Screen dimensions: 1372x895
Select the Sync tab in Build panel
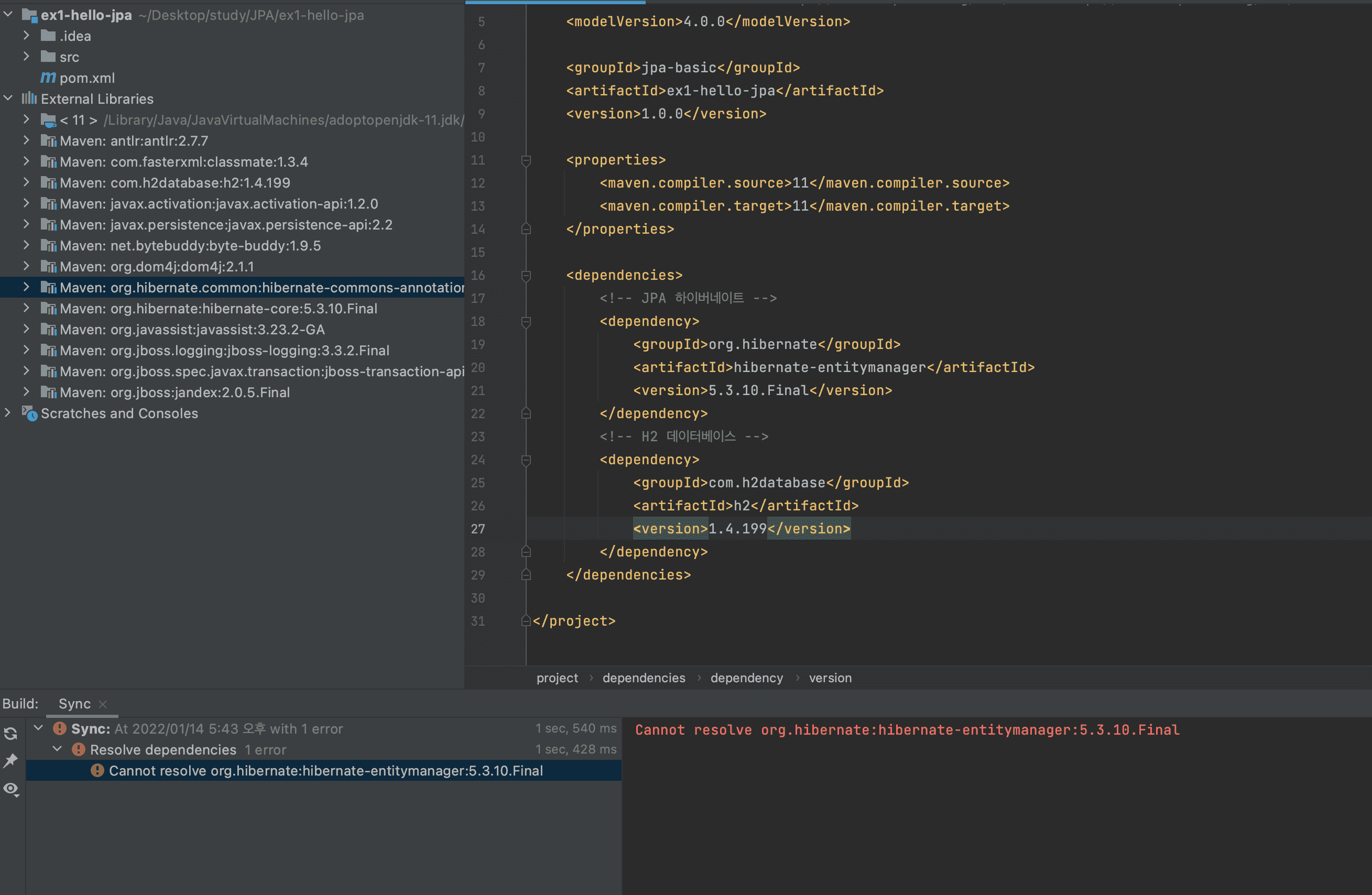[x=74, y=704]
